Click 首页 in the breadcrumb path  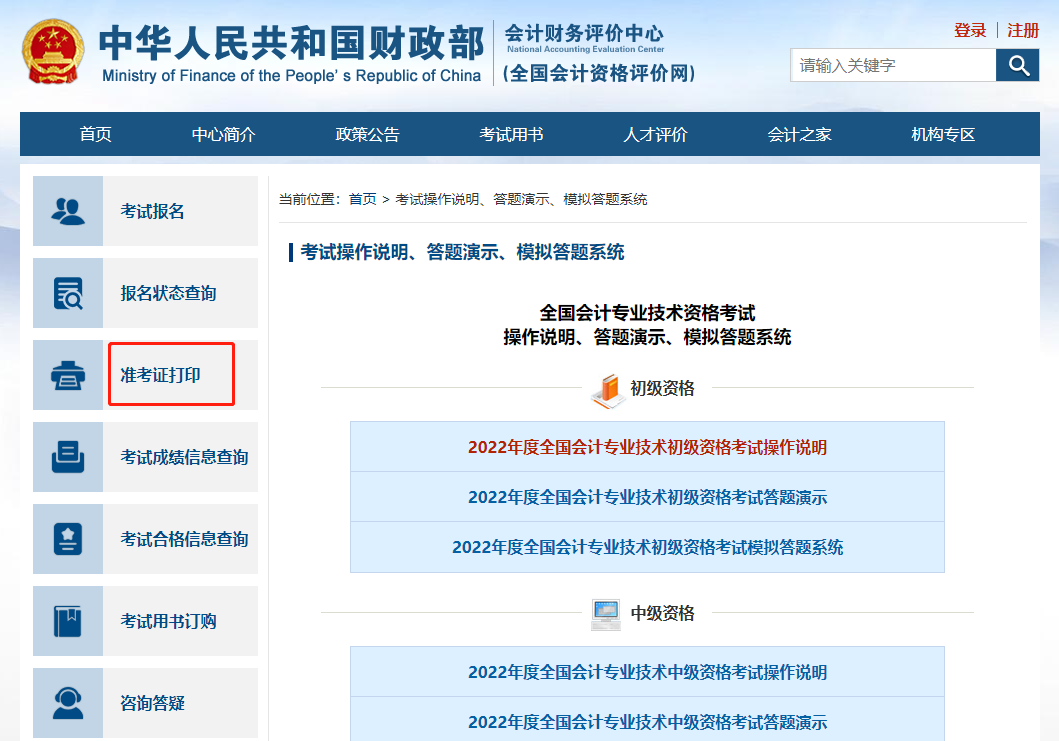(x=362, y=199)
